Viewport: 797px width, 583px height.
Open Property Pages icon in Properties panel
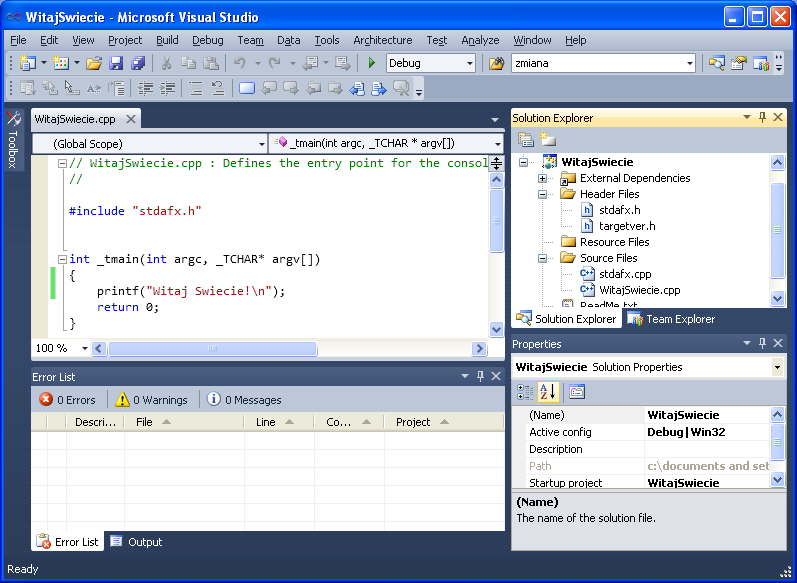(577, 392)
